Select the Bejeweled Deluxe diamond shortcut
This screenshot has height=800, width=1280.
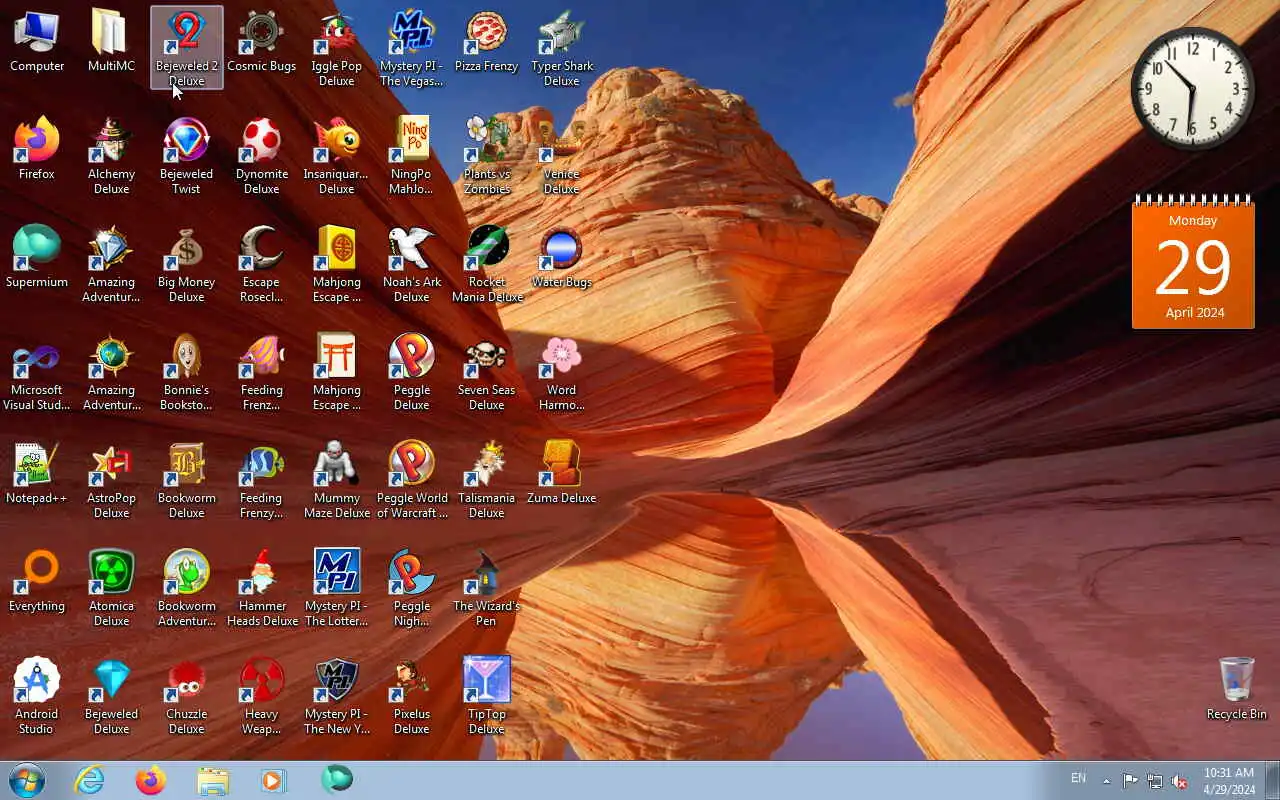click(111, 696)
